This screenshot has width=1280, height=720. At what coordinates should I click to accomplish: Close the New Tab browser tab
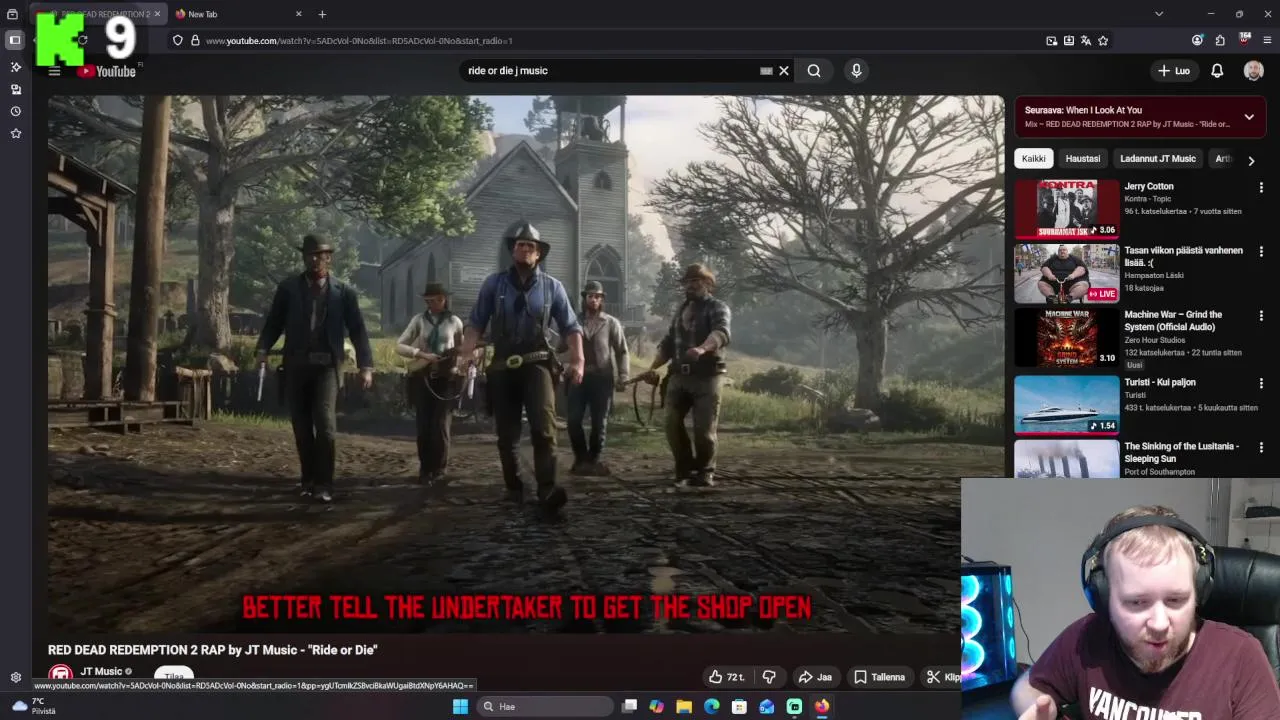point(298,14)
